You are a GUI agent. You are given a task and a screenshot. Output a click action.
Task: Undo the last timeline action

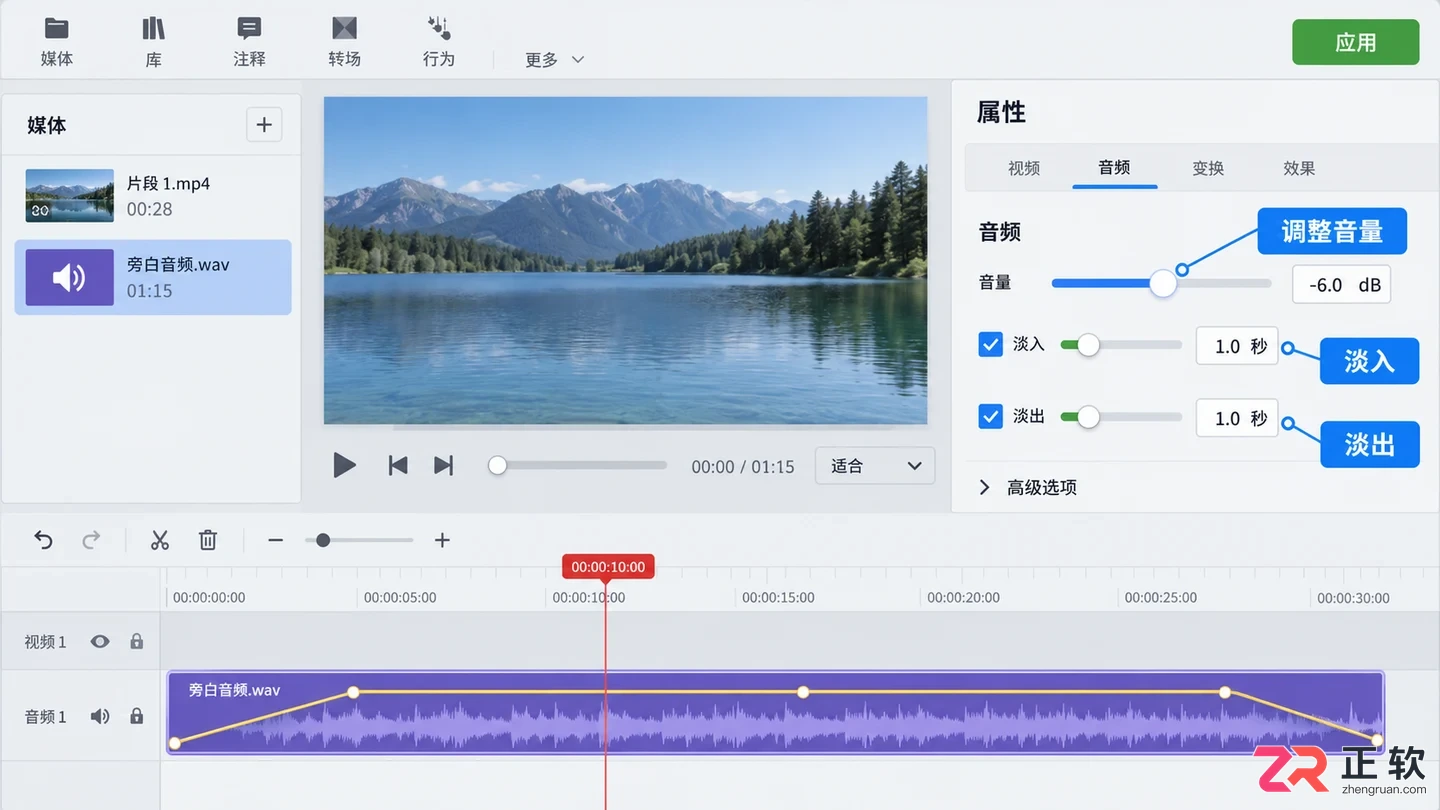coord(43,540)
